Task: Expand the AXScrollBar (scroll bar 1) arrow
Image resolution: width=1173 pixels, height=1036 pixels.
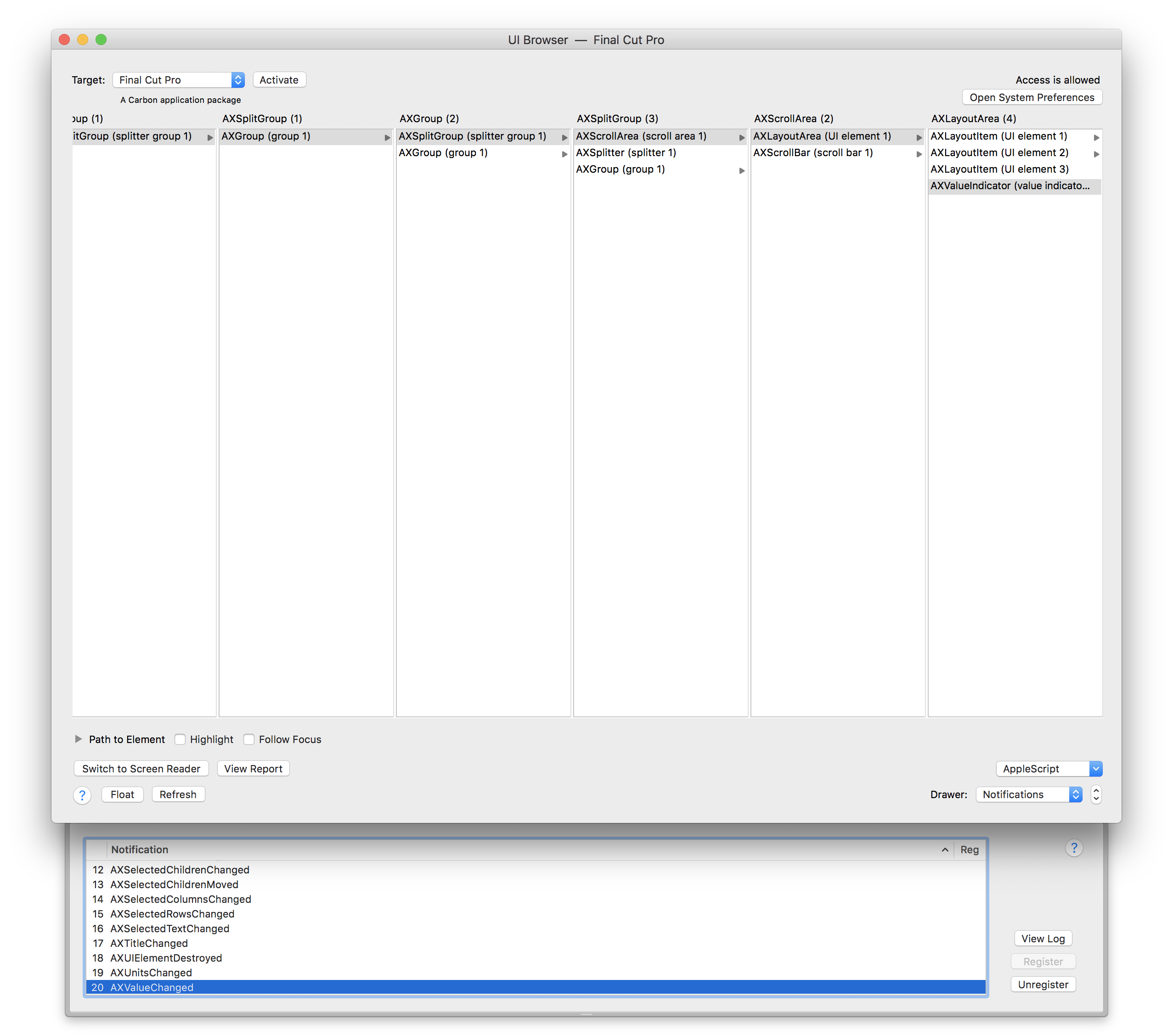Action: (x=919, y=154)
